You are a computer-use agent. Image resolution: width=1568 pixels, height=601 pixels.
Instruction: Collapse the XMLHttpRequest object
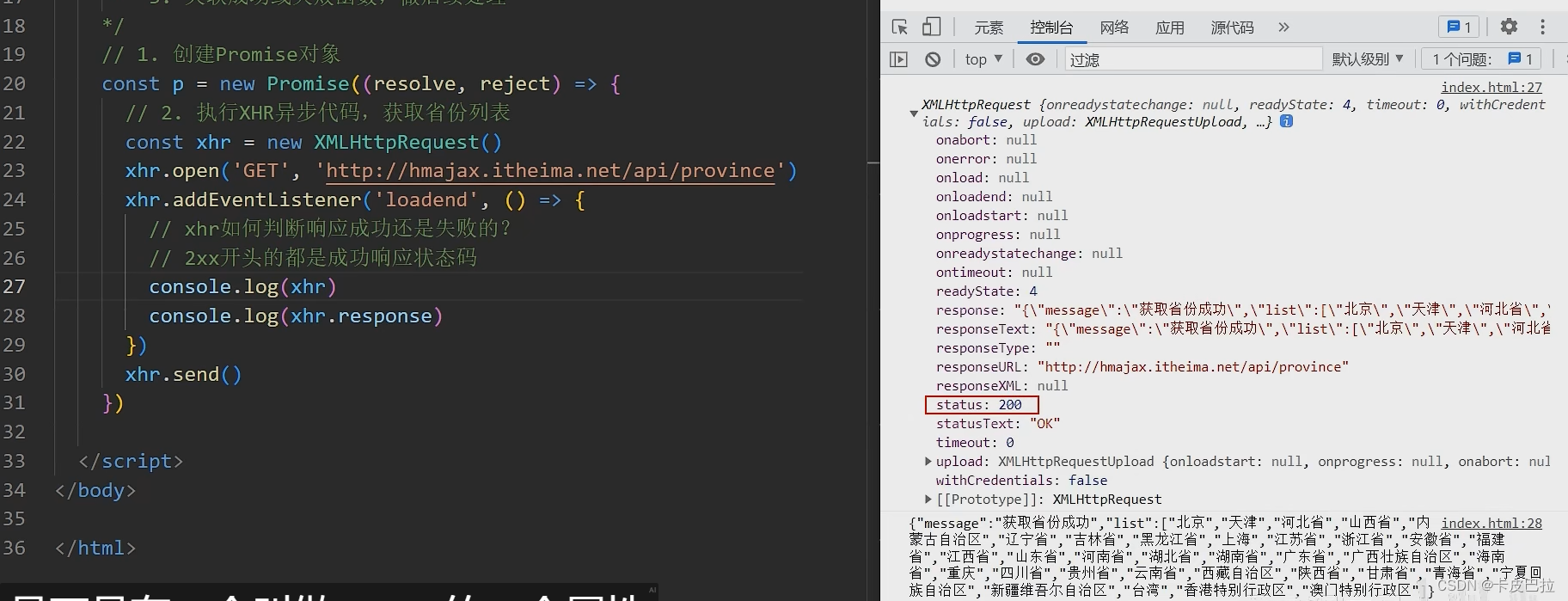(x=913, y=113)
